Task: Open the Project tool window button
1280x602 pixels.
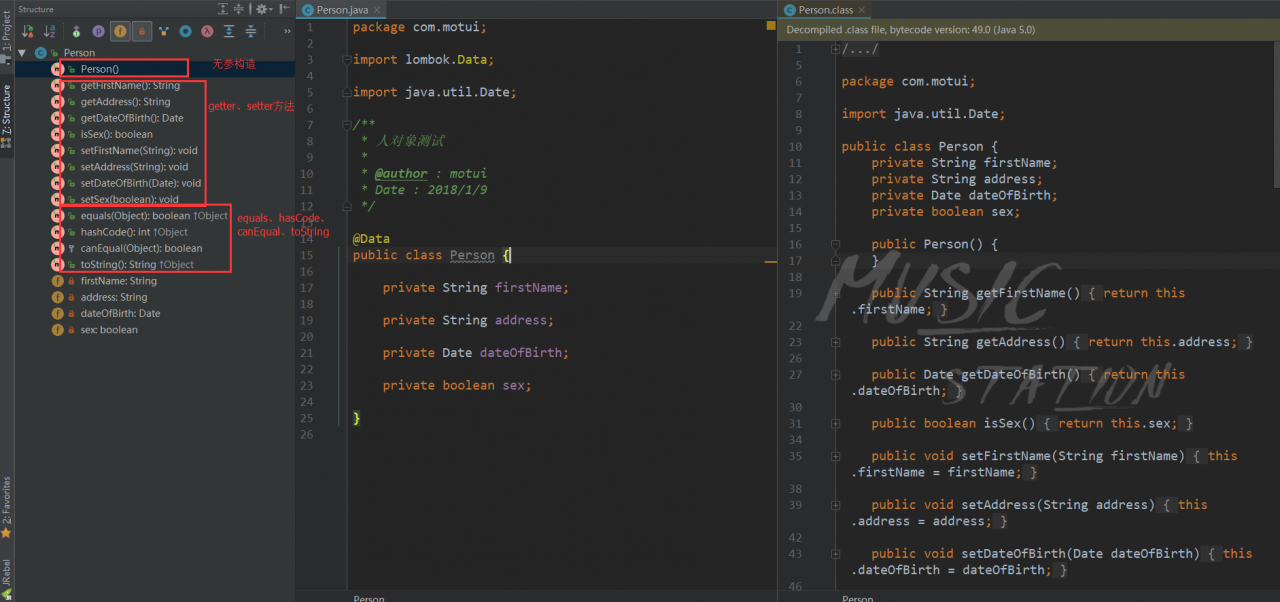Action: click(x=7, y=32)
